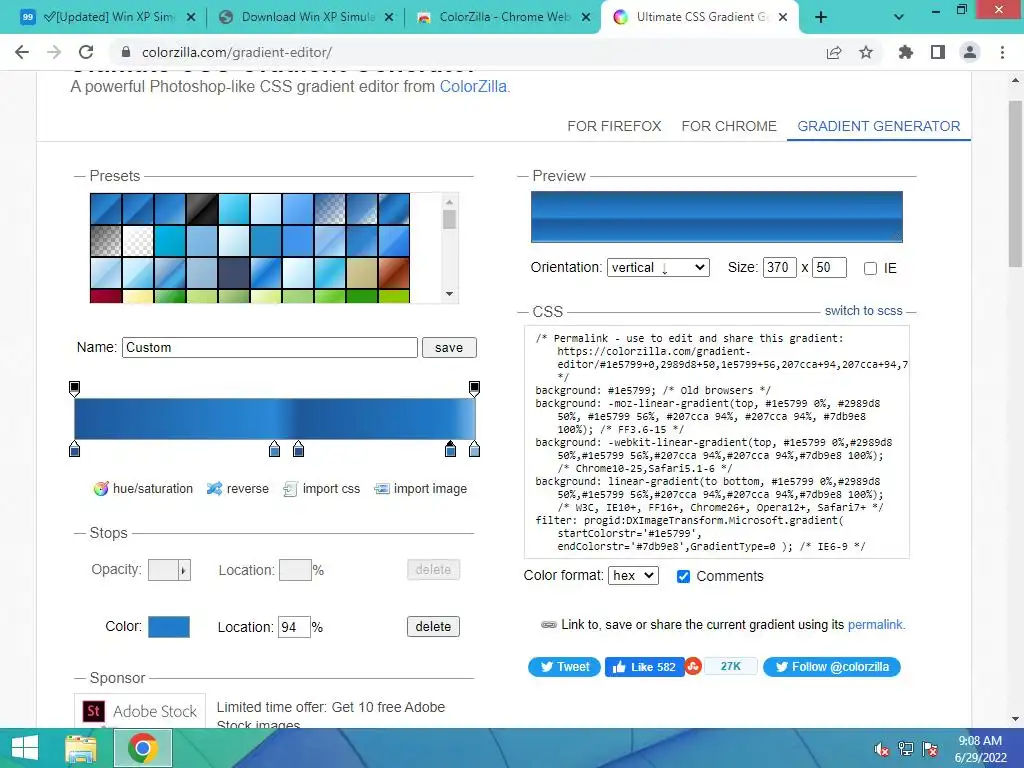Click Chrome icon in taskbar
1024x768 pixels.
(143, 748)
